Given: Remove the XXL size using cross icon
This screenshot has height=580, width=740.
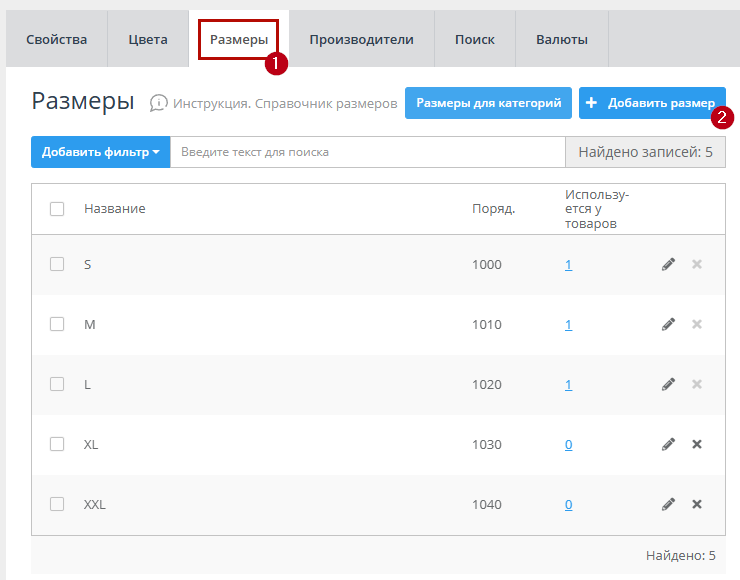Looking at the screenshot, I should pos(697,504).
